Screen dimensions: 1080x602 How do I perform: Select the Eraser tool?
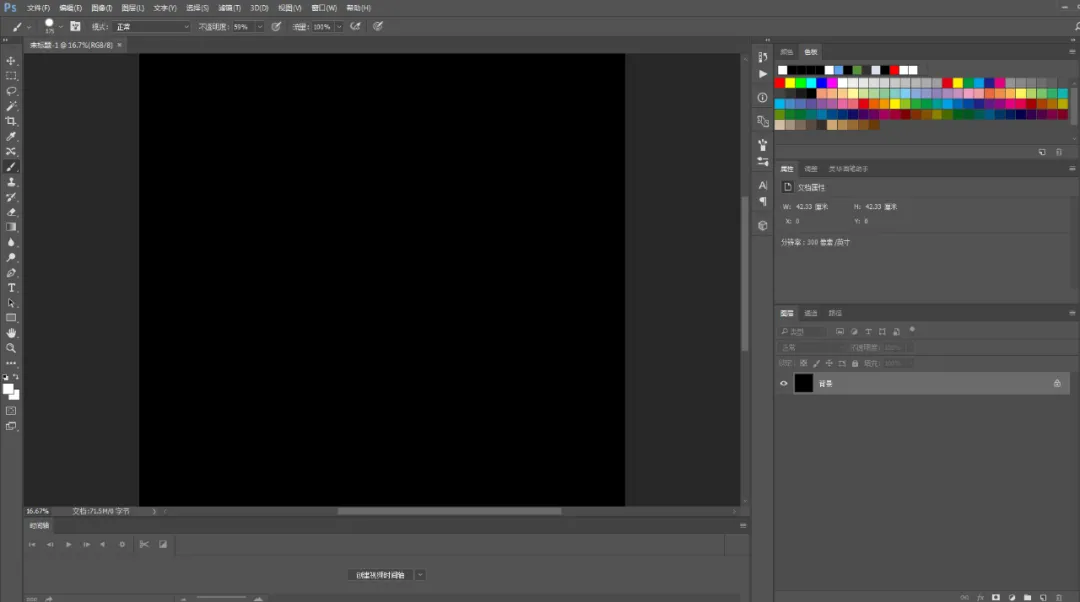(11, 212)
